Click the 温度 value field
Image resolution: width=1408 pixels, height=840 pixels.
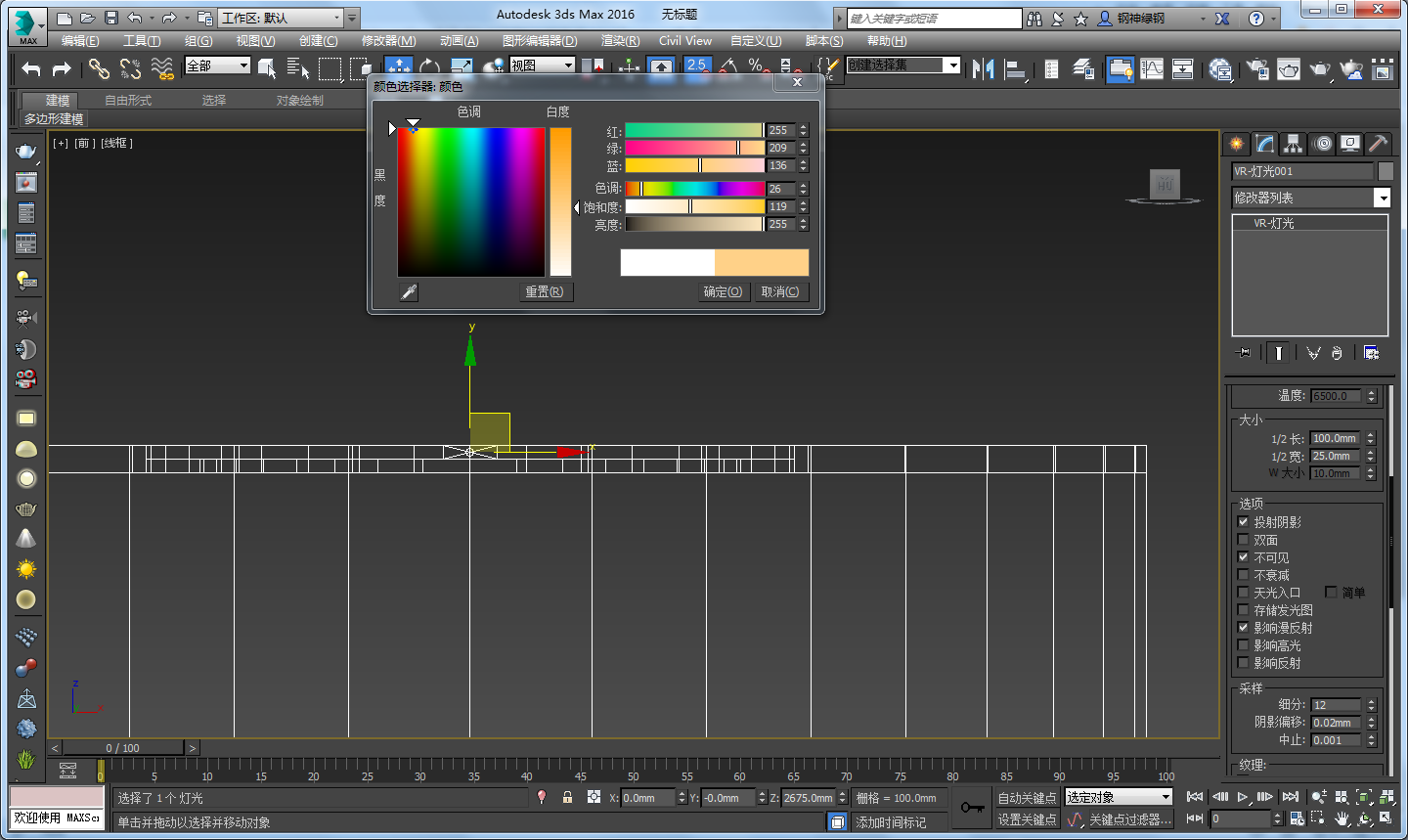pyautogui.click(x=1337, y=396)
